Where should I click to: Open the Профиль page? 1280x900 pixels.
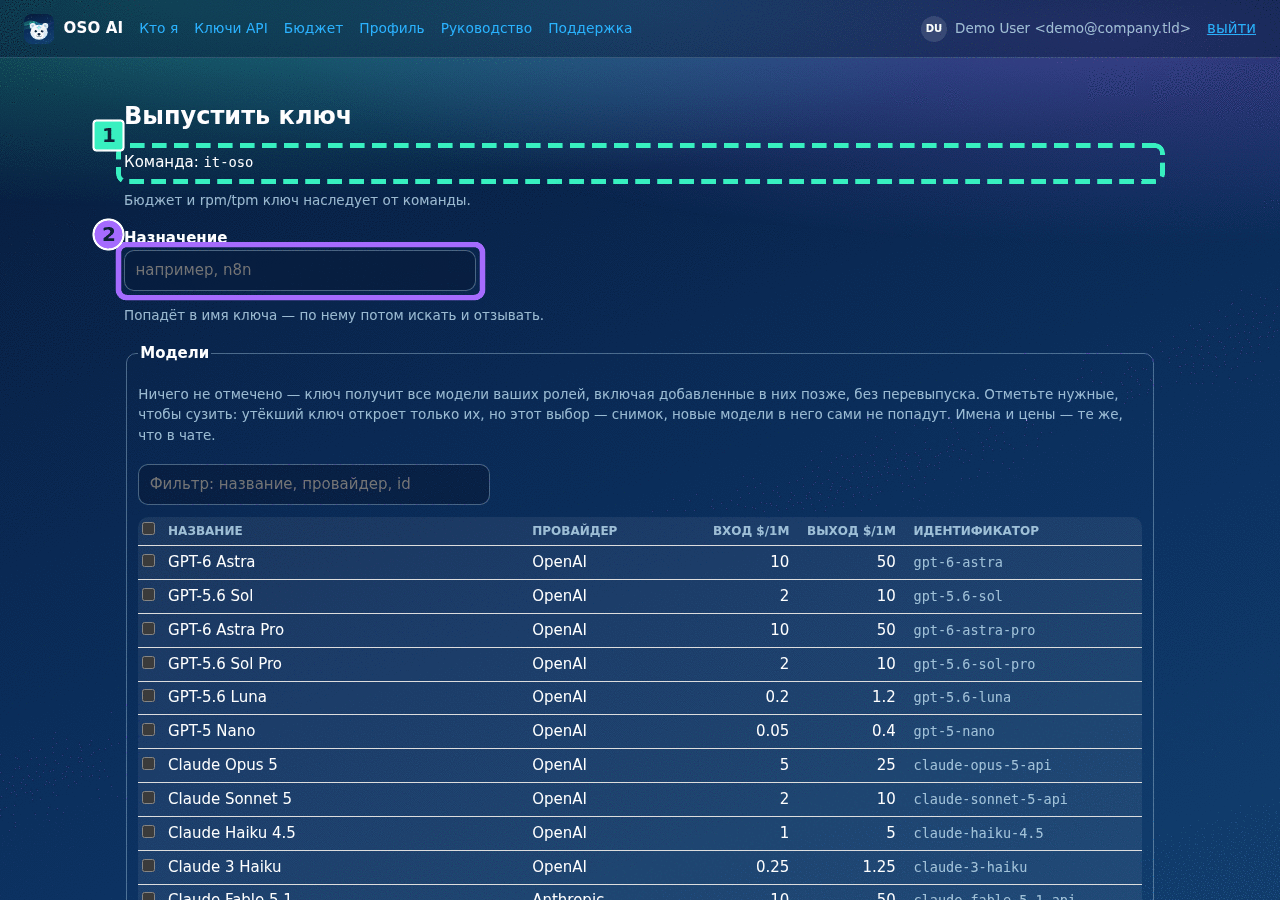[x=392, y=28]
